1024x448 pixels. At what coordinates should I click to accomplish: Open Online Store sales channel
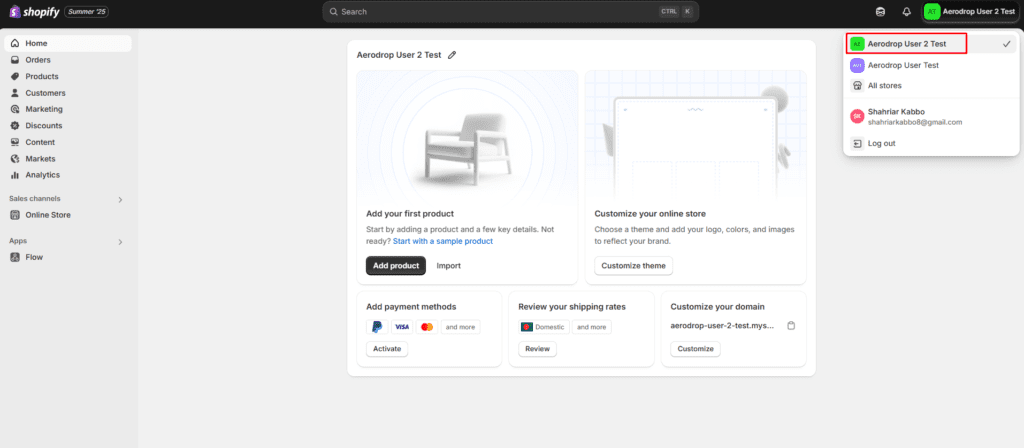click(x=47, y=215)
